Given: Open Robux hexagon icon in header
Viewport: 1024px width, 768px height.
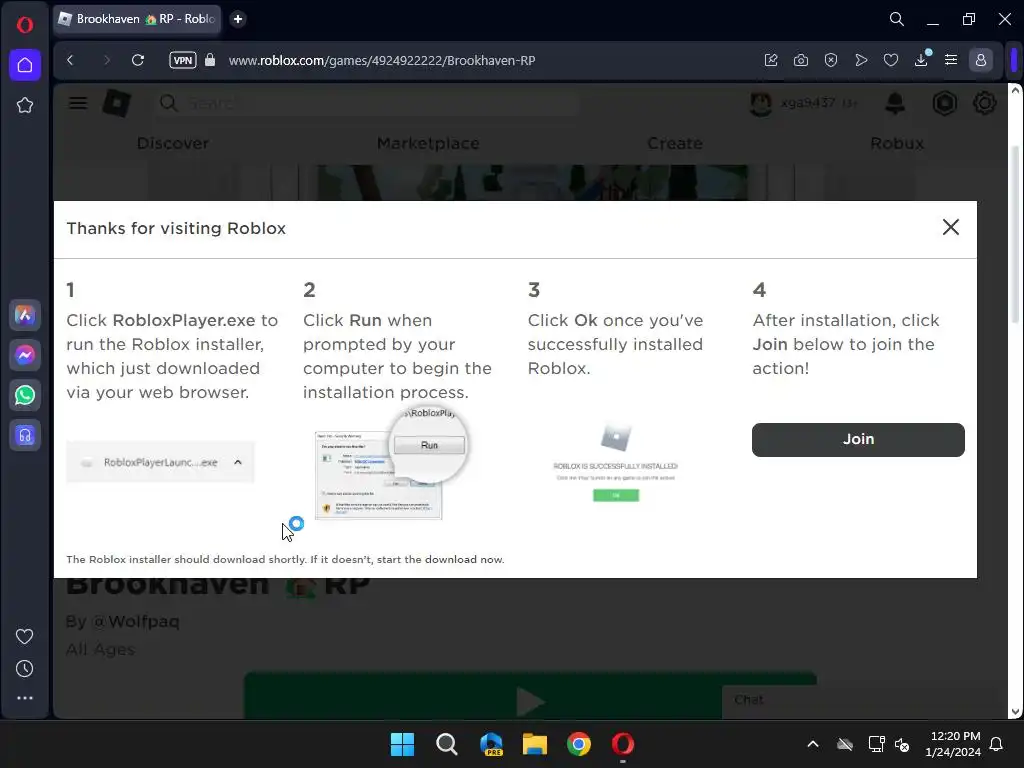Looking at the screenshot, I should click(x=944, y=103).
